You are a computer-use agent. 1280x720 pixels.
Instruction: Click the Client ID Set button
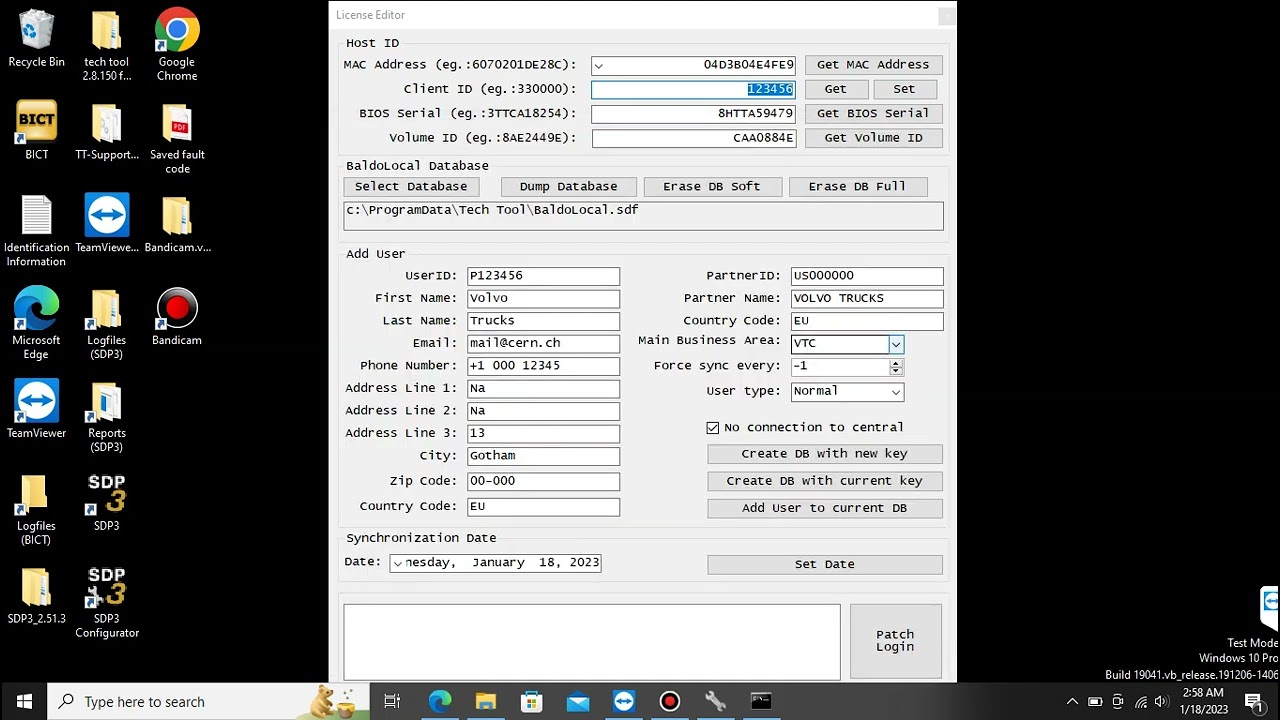[904, 89]
